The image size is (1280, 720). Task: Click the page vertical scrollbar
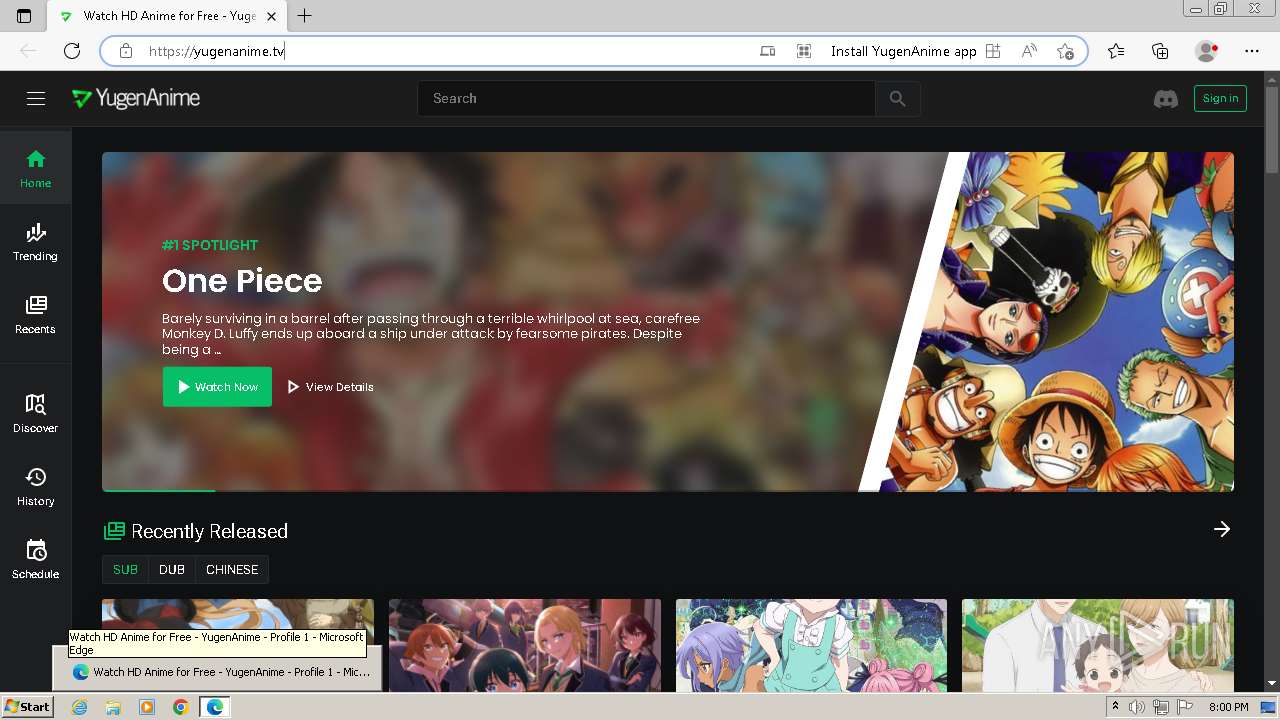pos(1272,130)
